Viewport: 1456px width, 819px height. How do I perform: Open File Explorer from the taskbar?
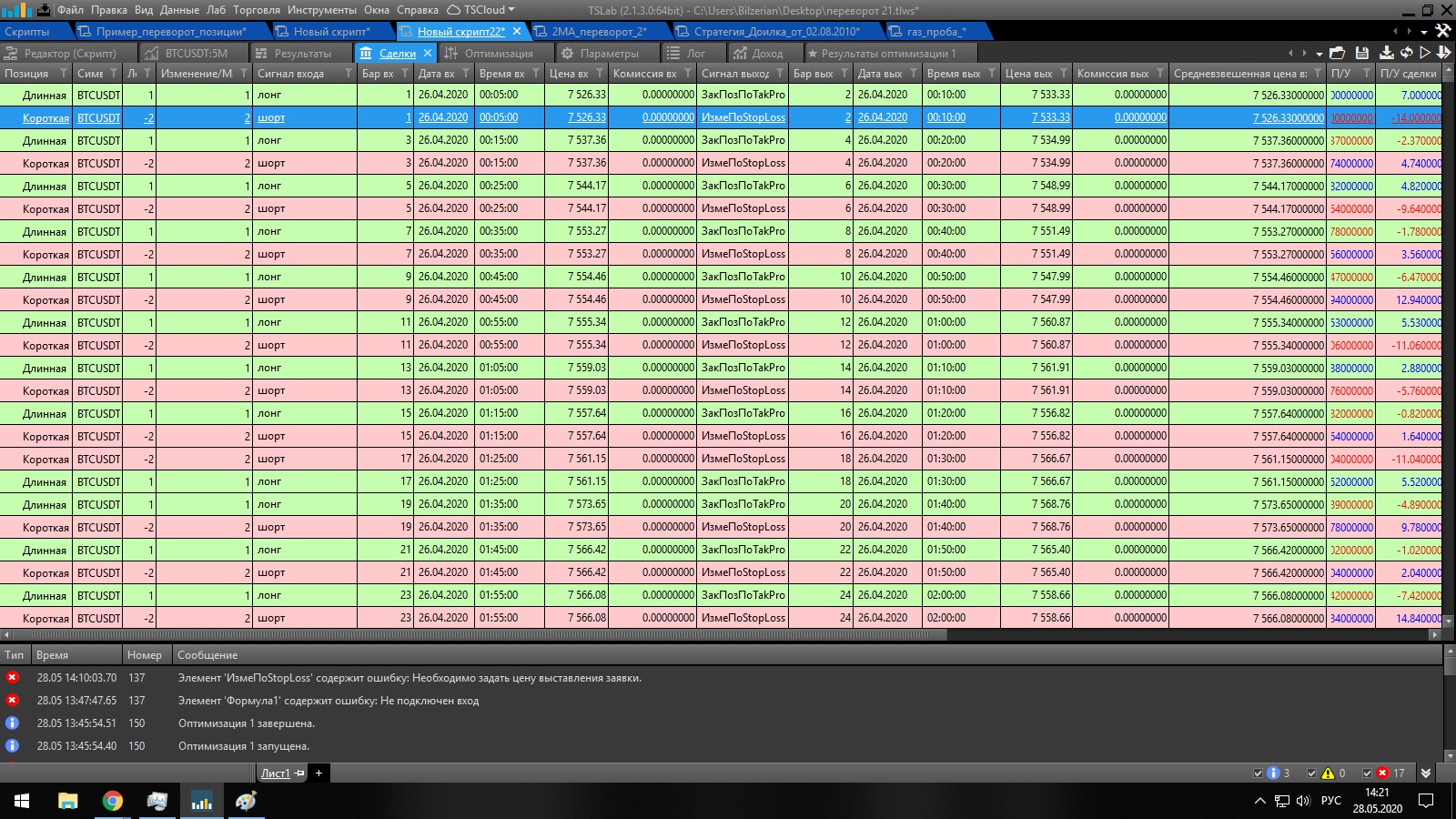[x=67, y=801]
